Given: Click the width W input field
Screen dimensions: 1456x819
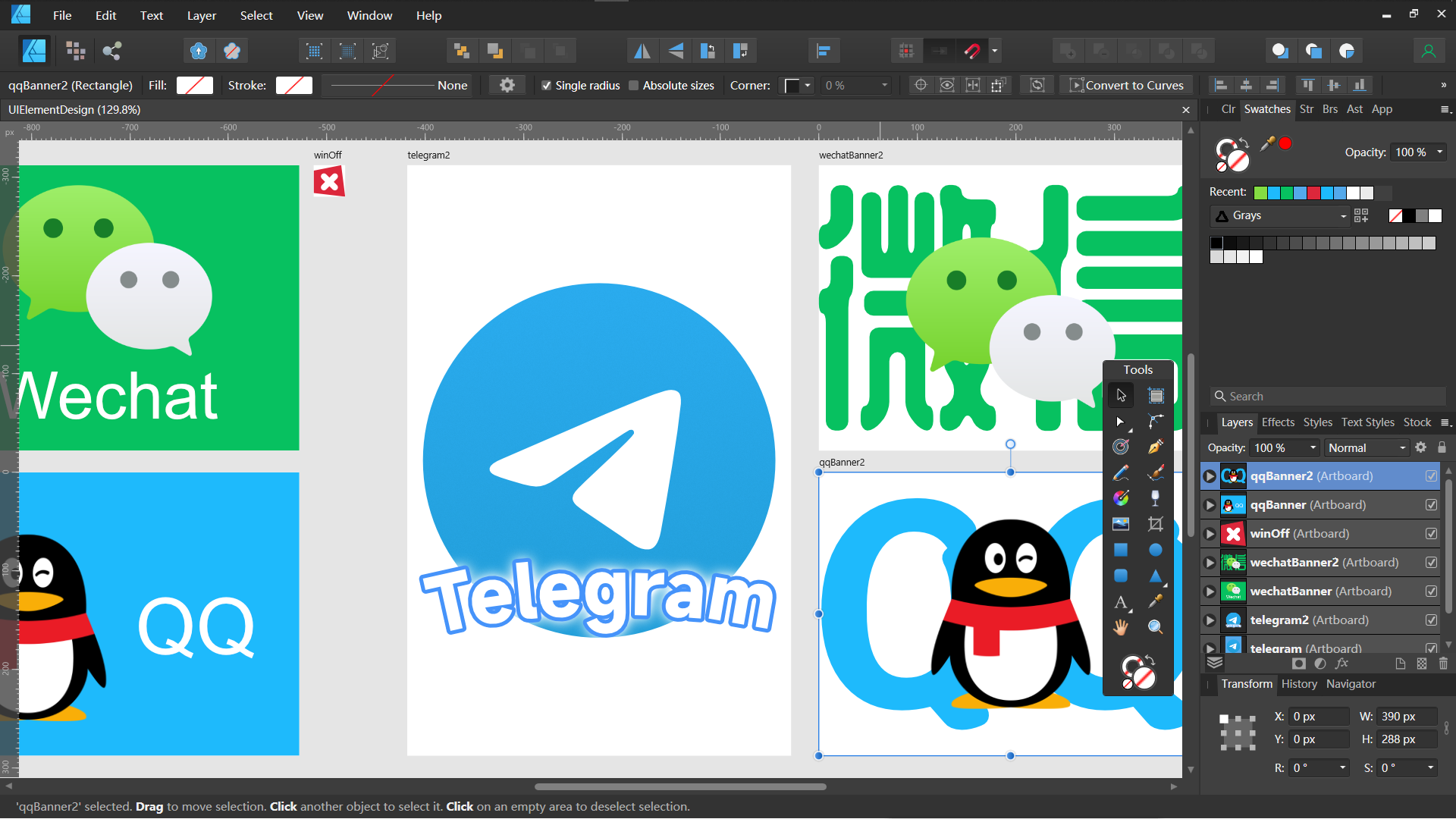Looking at the screenshot, I should [1407, 717].
